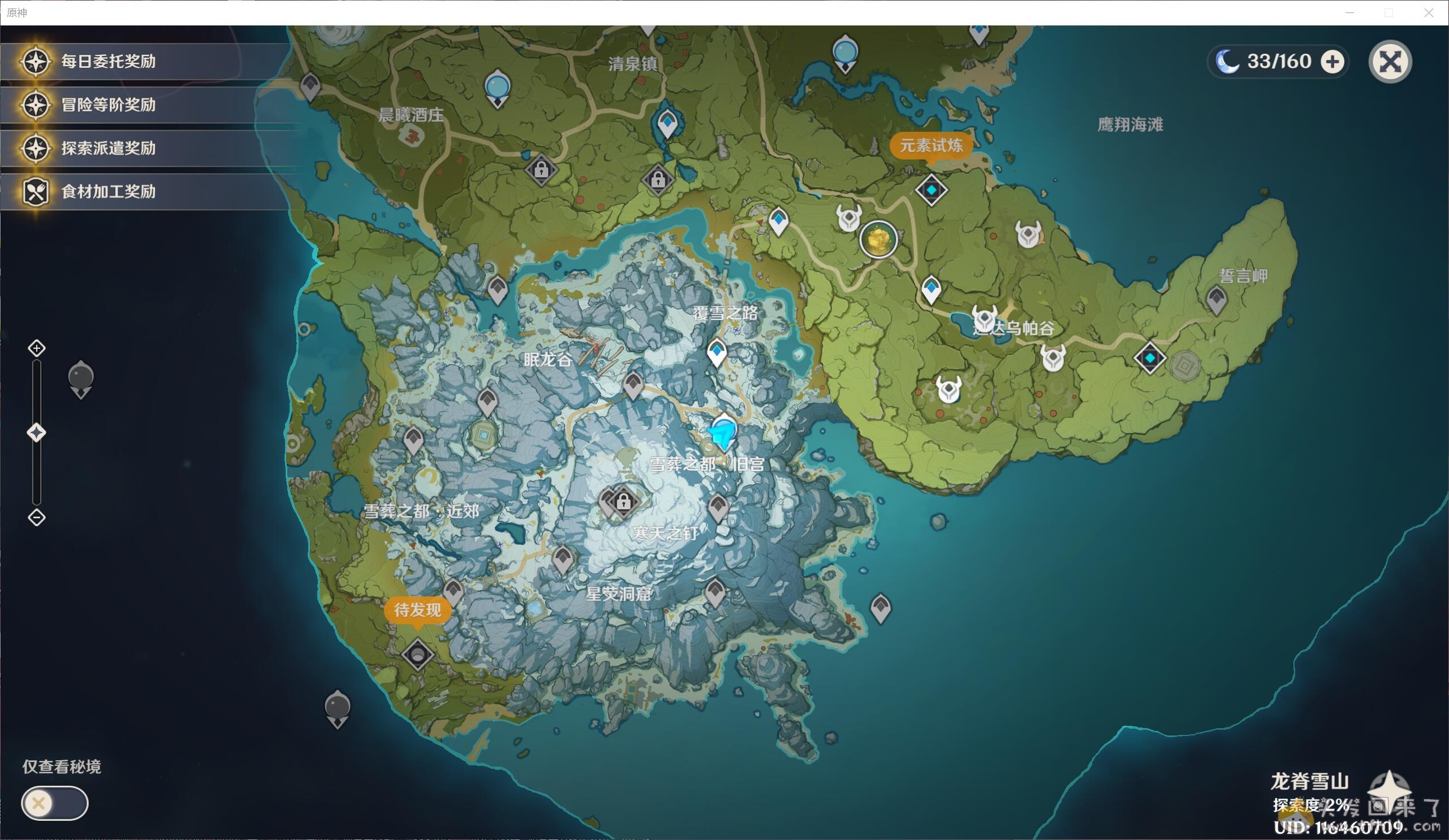Click the golden boss marker near 达达乌帕谷
This screenshot has width=1449, height=840.
coord(878,239)
